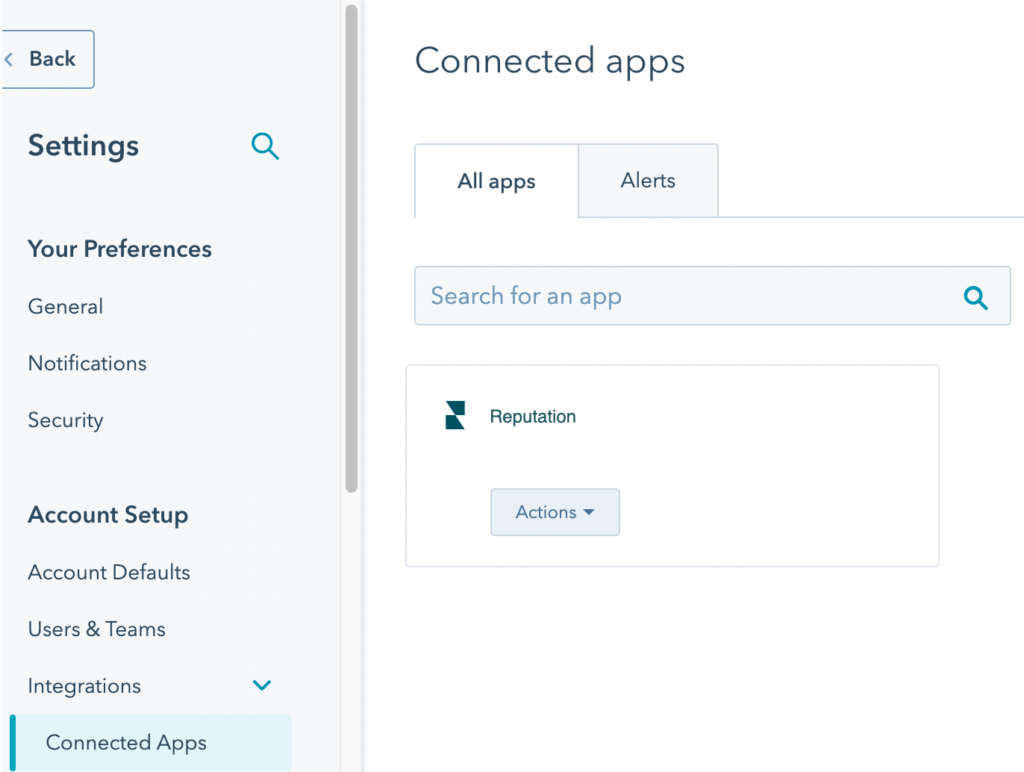
Task: Collapse Integrations using the chevron arrow
Action: coord(262,686)
